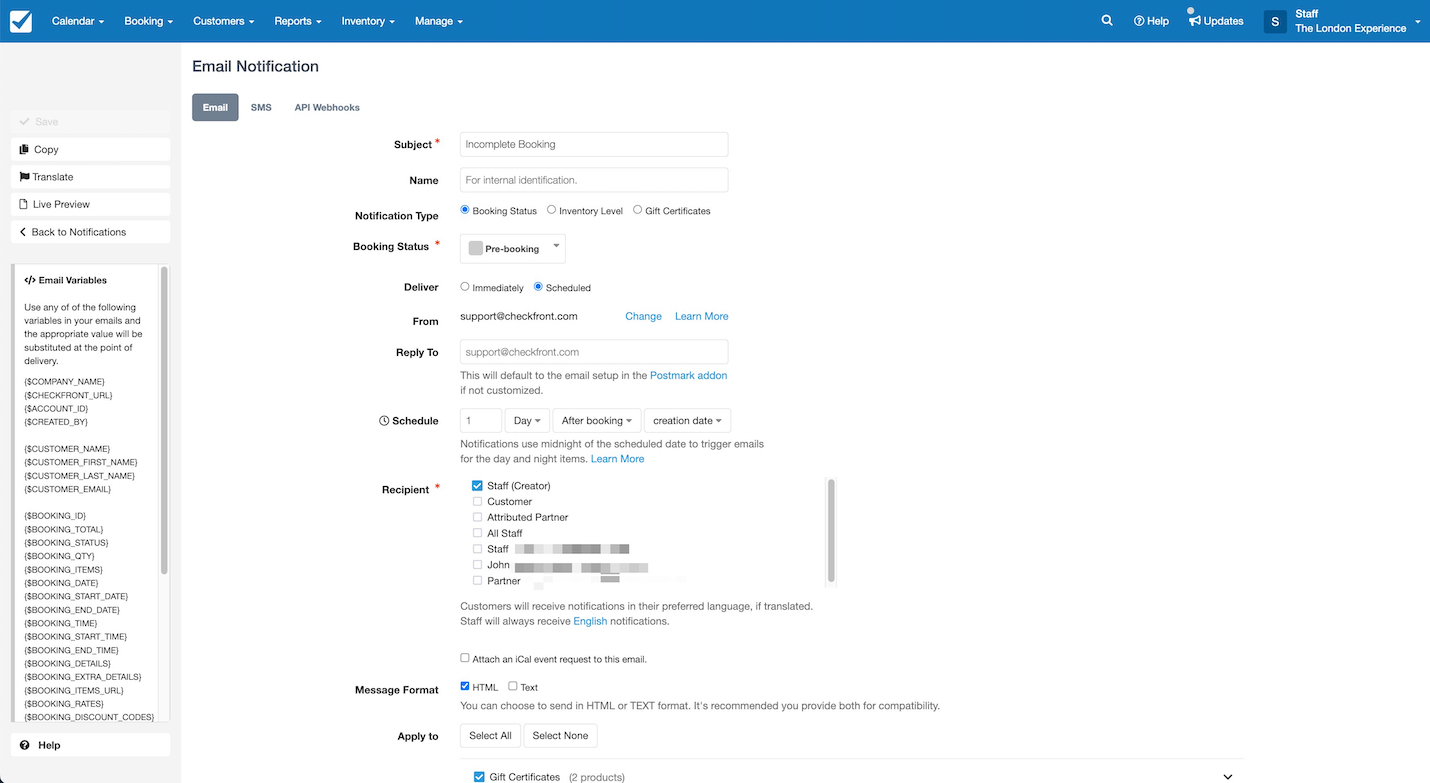The height and width of the screenshot is (783, 1430).
Task: Enable the Text message format checkbox
Action: (x=513, y=686)
